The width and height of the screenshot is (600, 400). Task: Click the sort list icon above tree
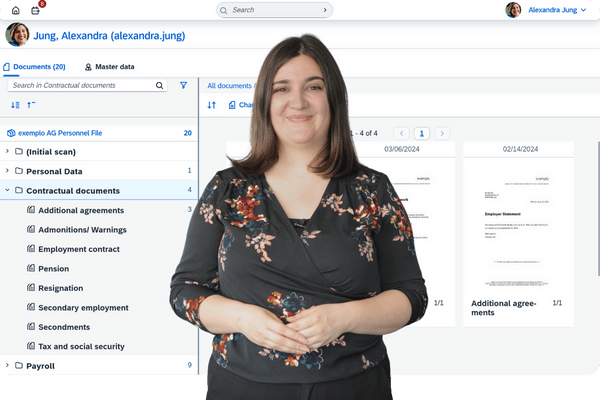pos(15,105)
